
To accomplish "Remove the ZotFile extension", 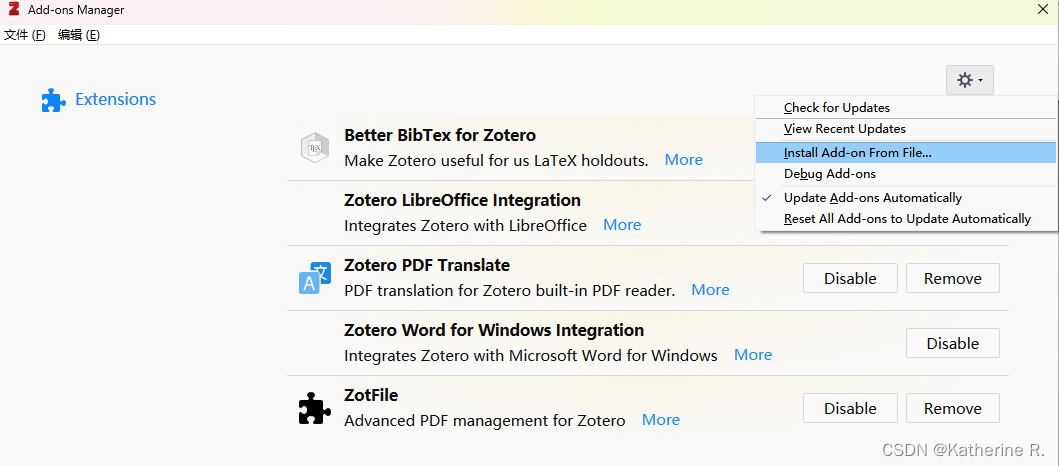I will coord(952,408).
